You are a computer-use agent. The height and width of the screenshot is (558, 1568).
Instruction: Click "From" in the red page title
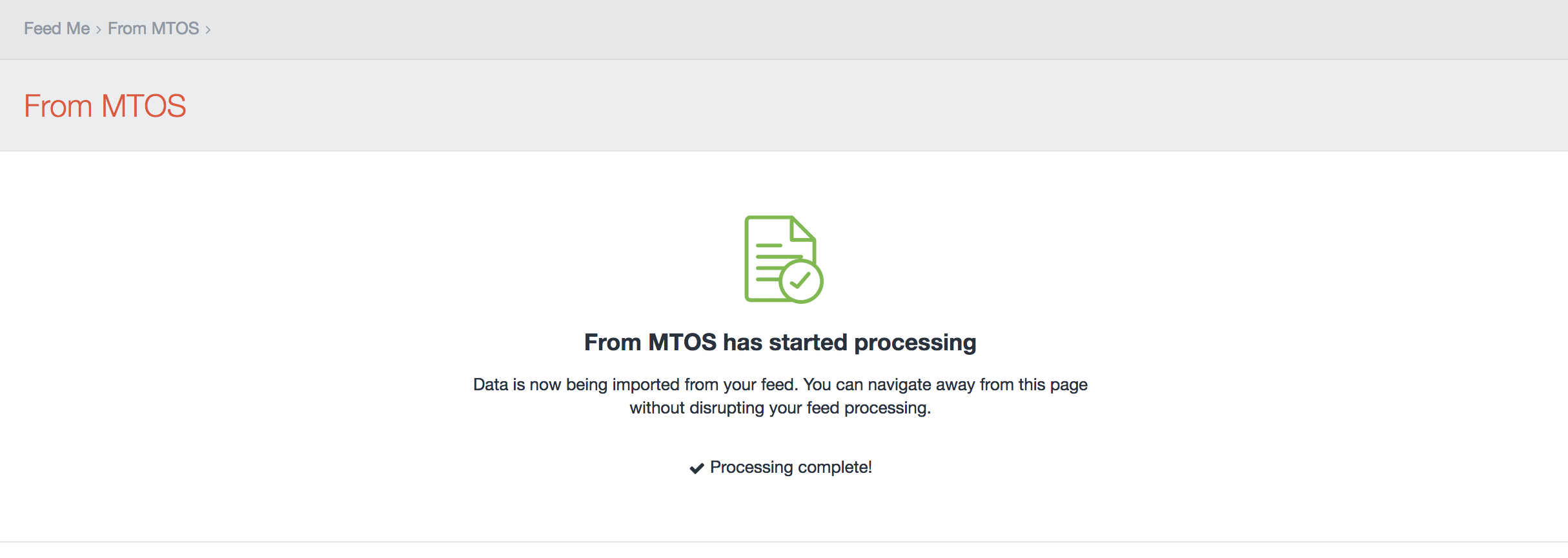click(x=58, y=106)
